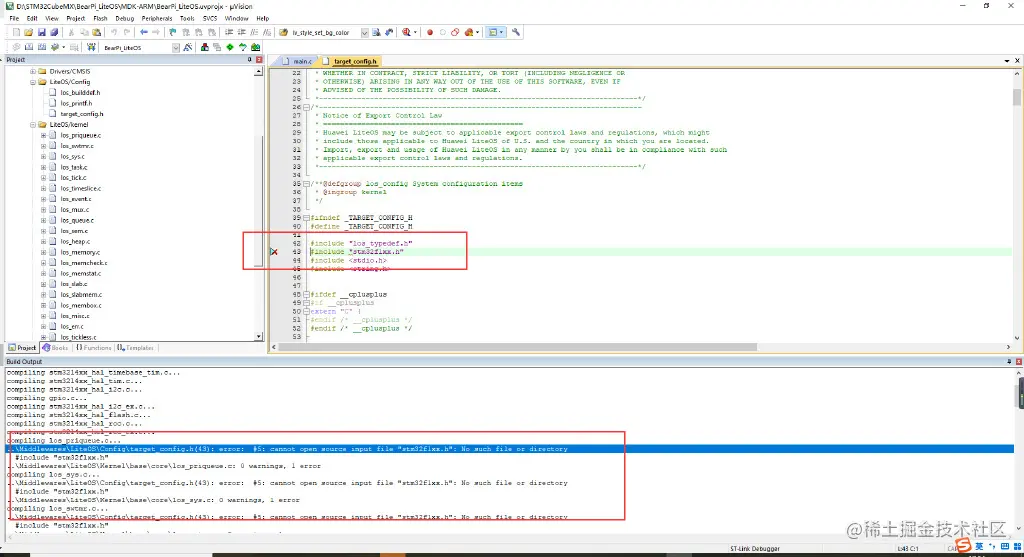1024x557 pixels.
Task: Open Manage Run-Time Environment green diamond
Action: [230, 47]
